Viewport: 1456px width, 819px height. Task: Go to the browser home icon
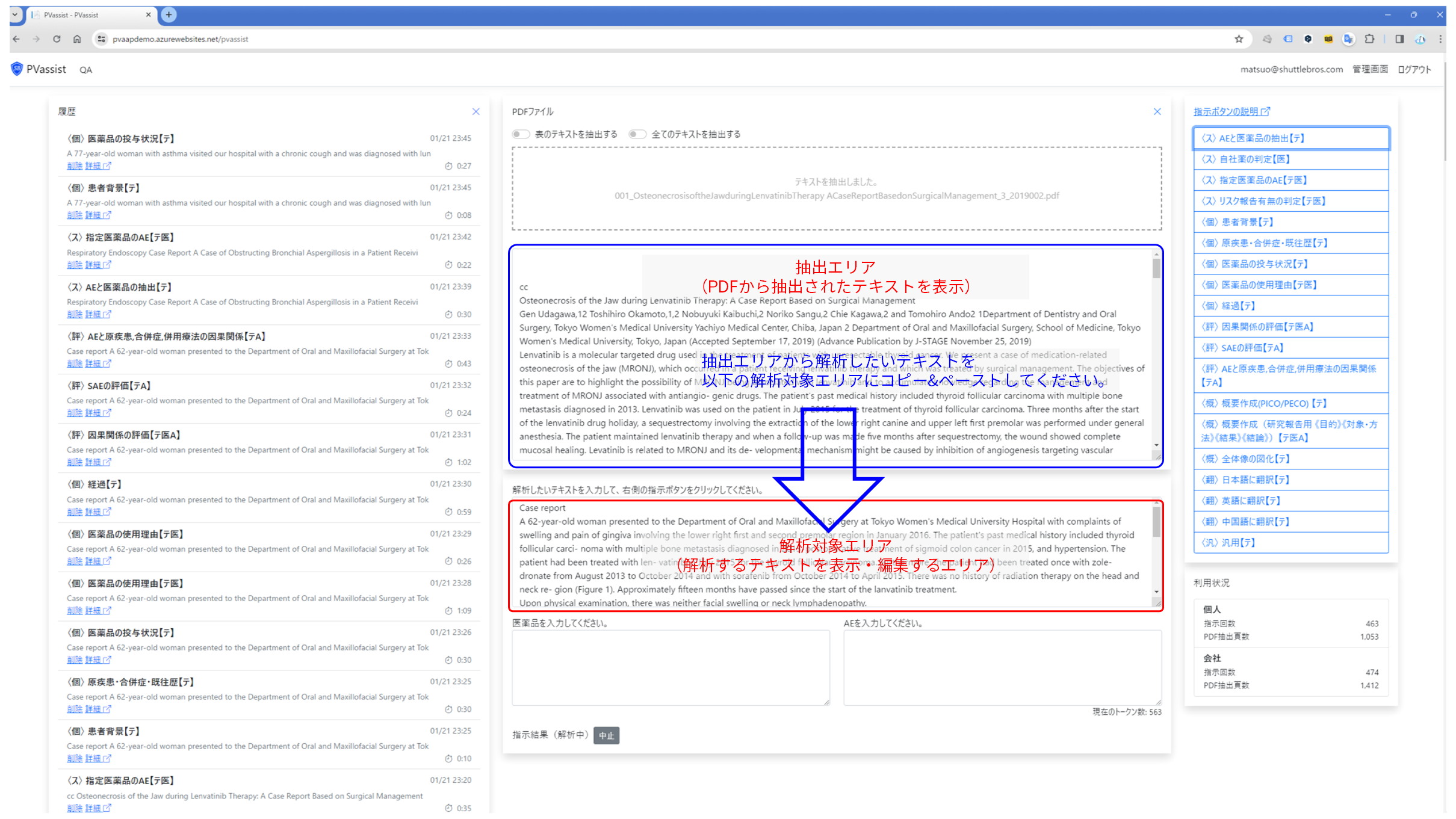pyautogui.click(x=77, y=39)
